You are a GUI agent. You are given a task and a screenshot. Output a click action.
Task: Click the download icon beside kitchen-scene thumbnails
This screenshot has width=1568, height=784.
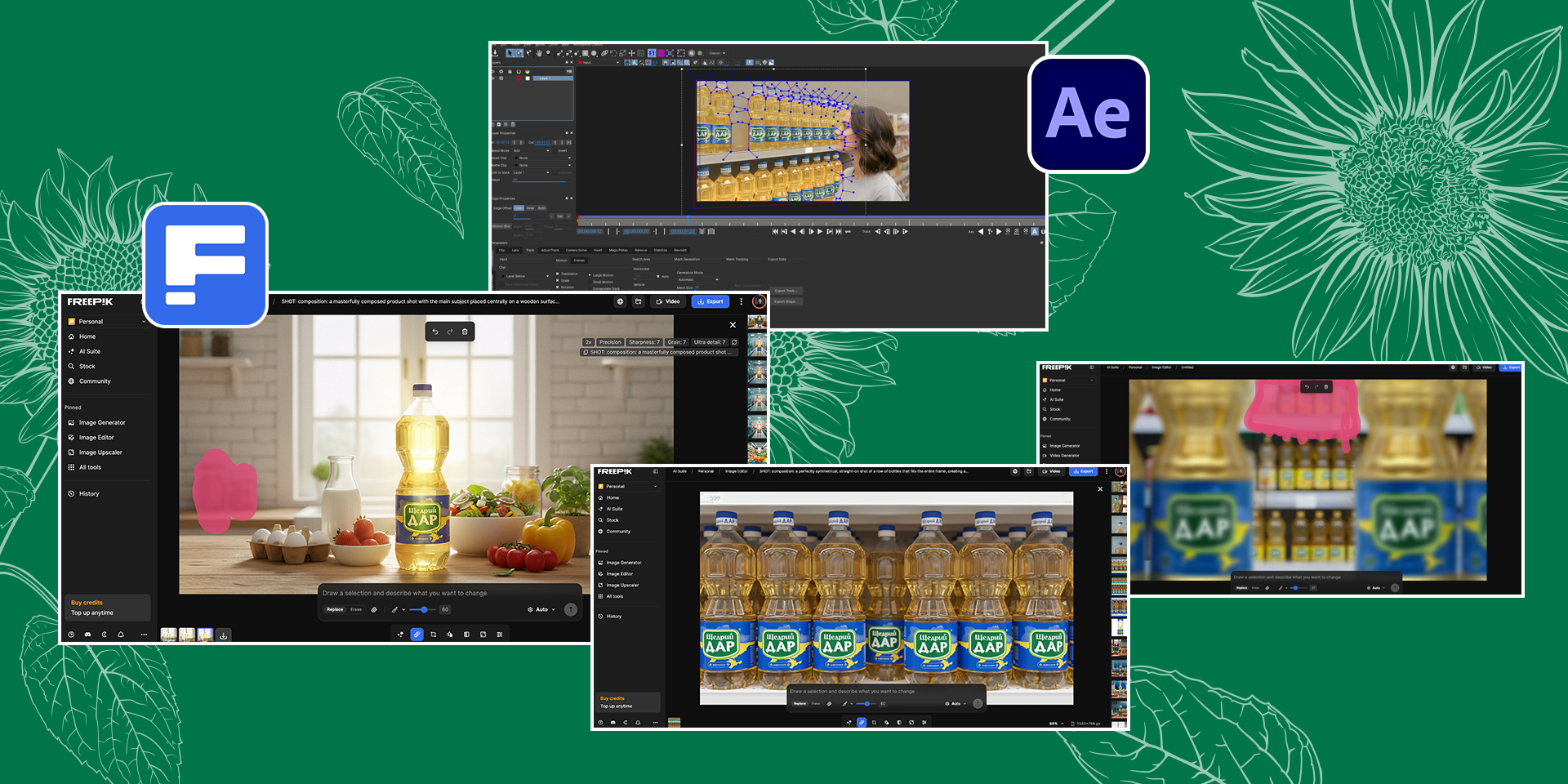(x=223, y=635)
